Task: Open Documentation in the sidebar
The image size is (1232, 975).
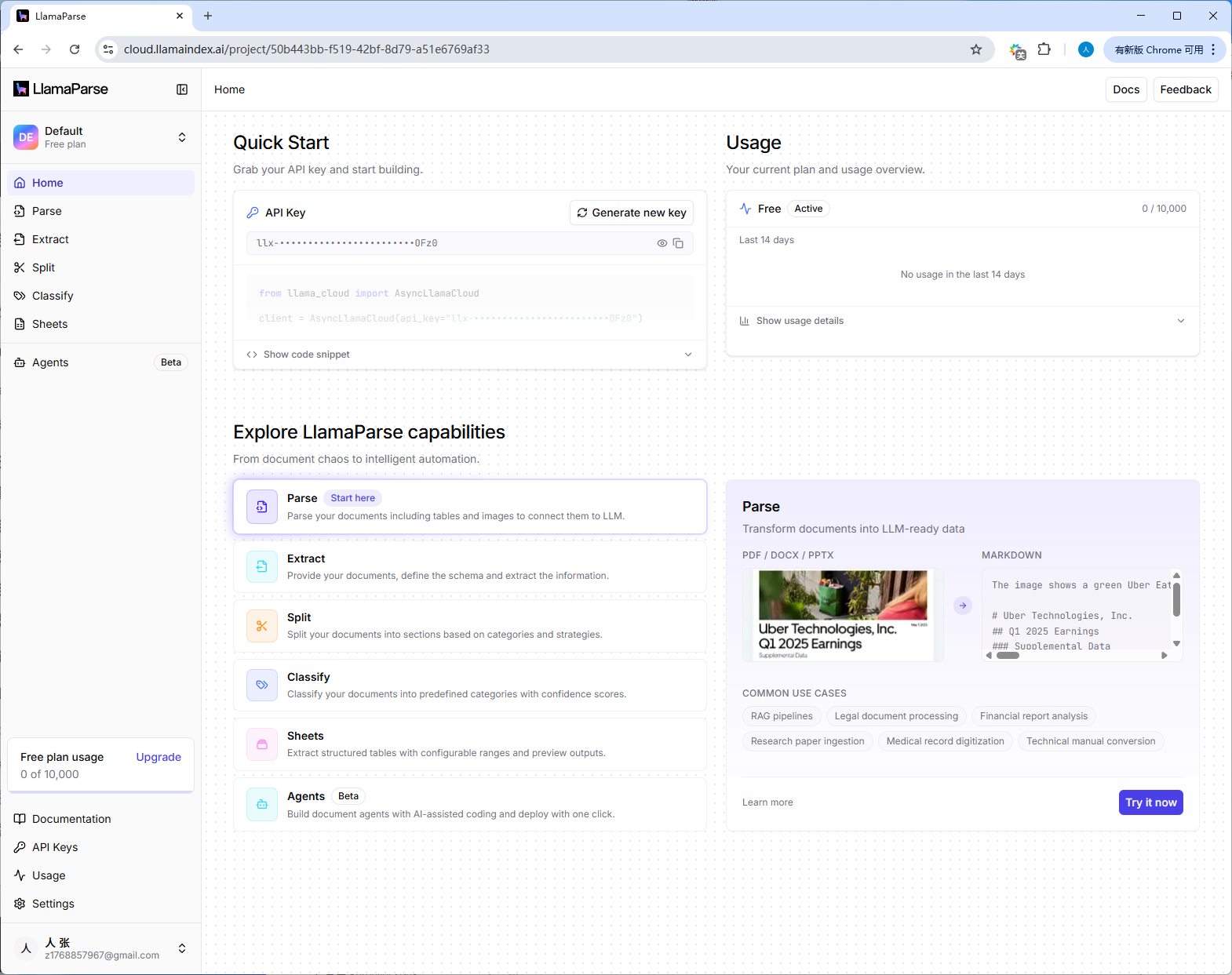Action: click(x=101, y=819)
